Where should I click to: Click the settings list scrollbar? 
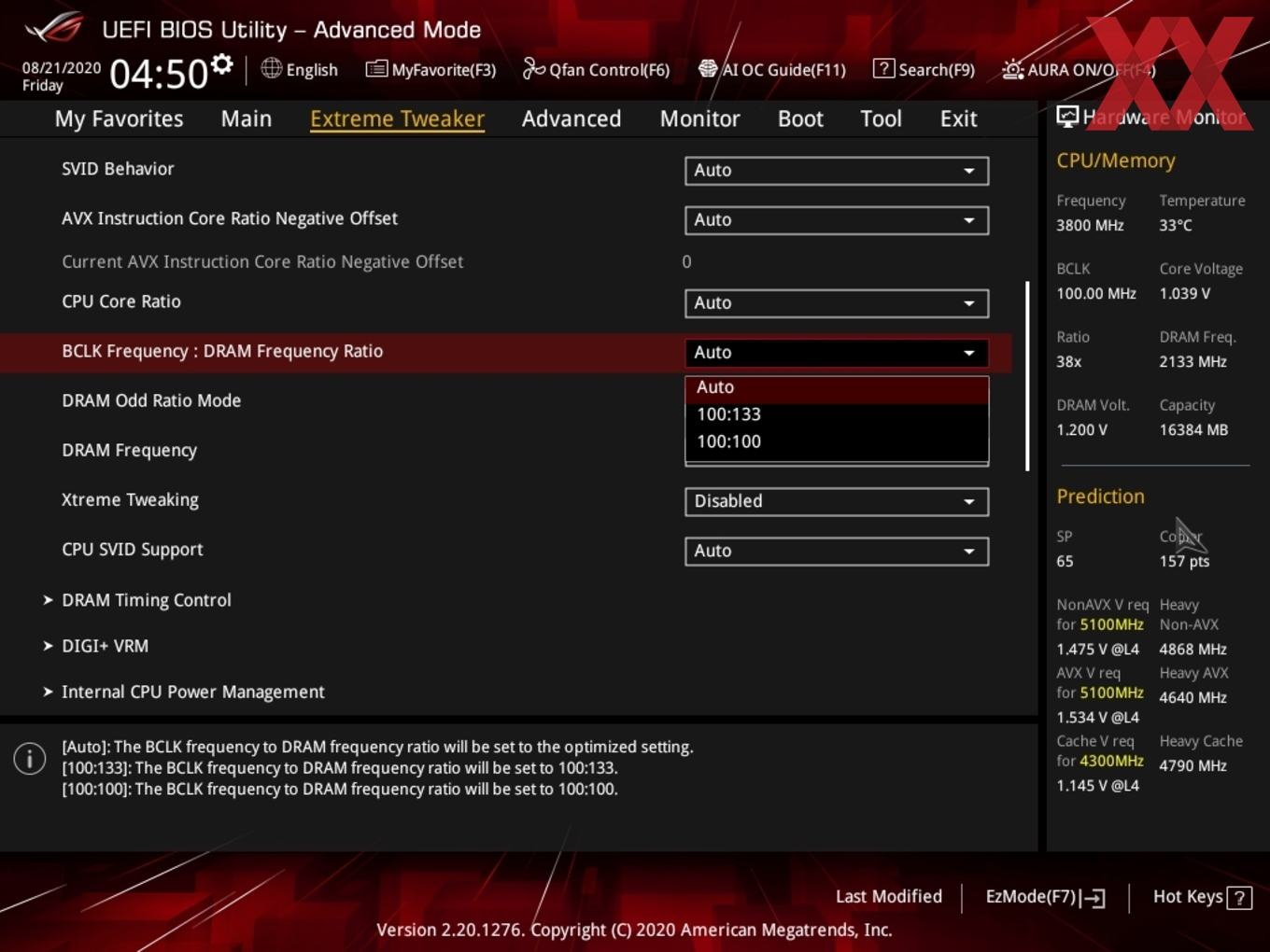[x=1027, y=376]
